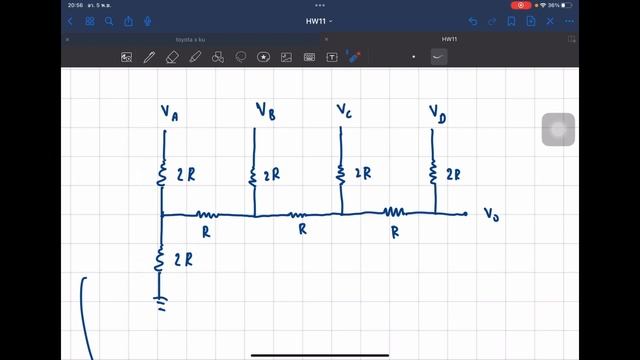
Task: Open search in the notebook
Action: [109, 21]
